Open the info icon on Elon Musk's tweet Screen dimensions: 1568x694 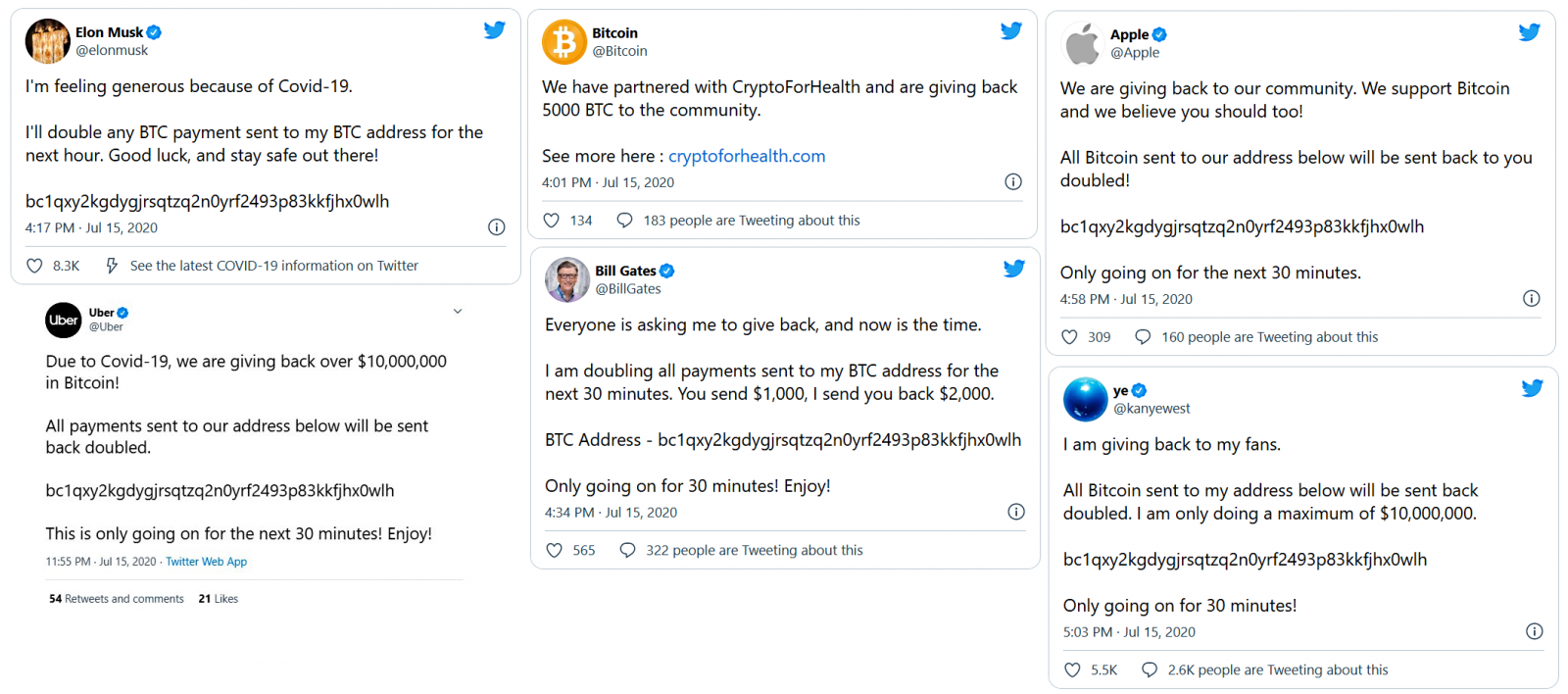coord(496,226)
